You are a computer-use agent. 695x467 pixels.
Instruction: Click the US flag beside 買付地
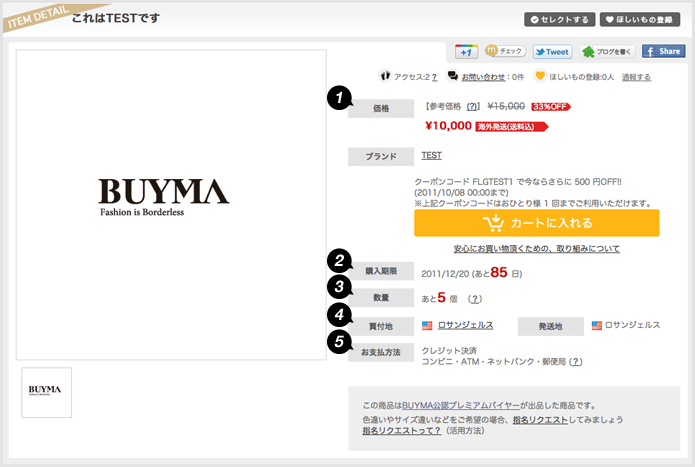point(427,326)
